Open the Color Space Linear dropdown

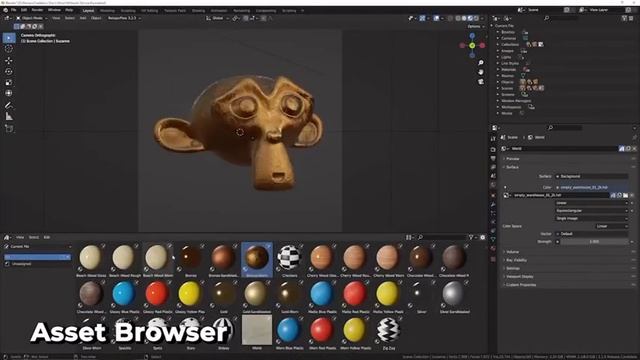tap(611, 226)
